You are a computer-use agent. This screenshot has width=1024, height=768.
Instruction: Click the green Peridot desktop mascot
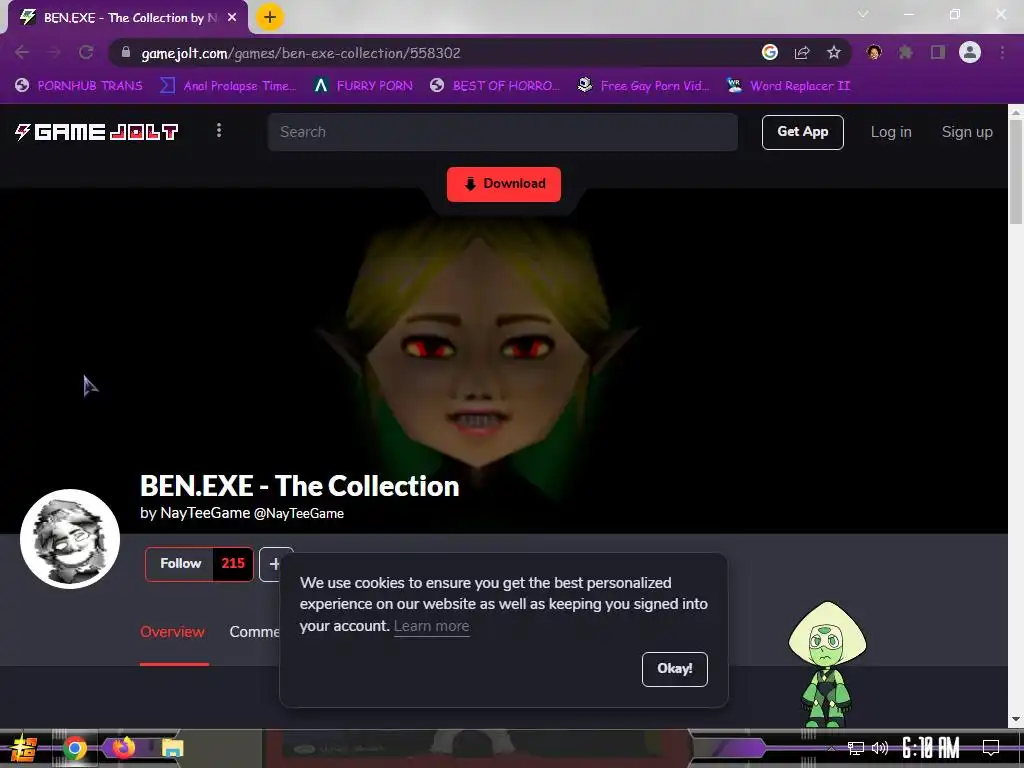point(827,665)
